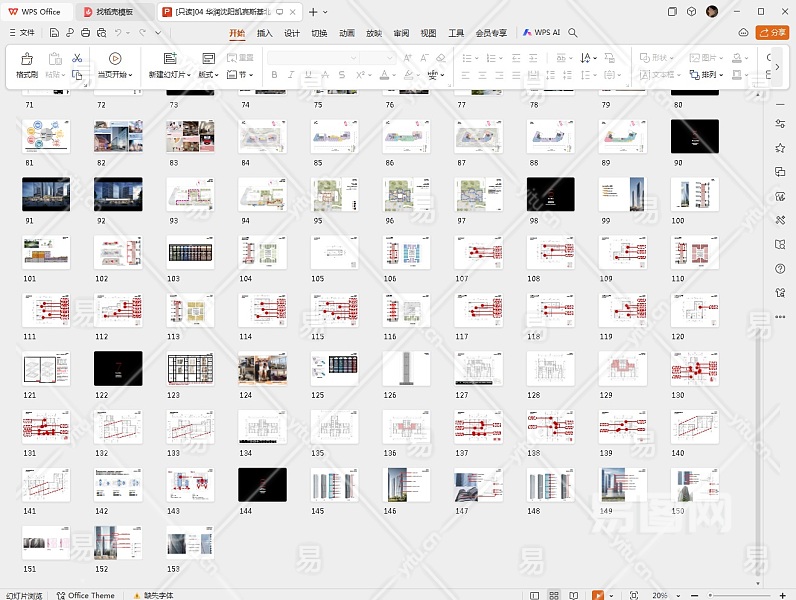The height and width of the screenshot is (600, 796).
Task: Start slideshow with the 当页开始 play icon
Action: [115, 59]
